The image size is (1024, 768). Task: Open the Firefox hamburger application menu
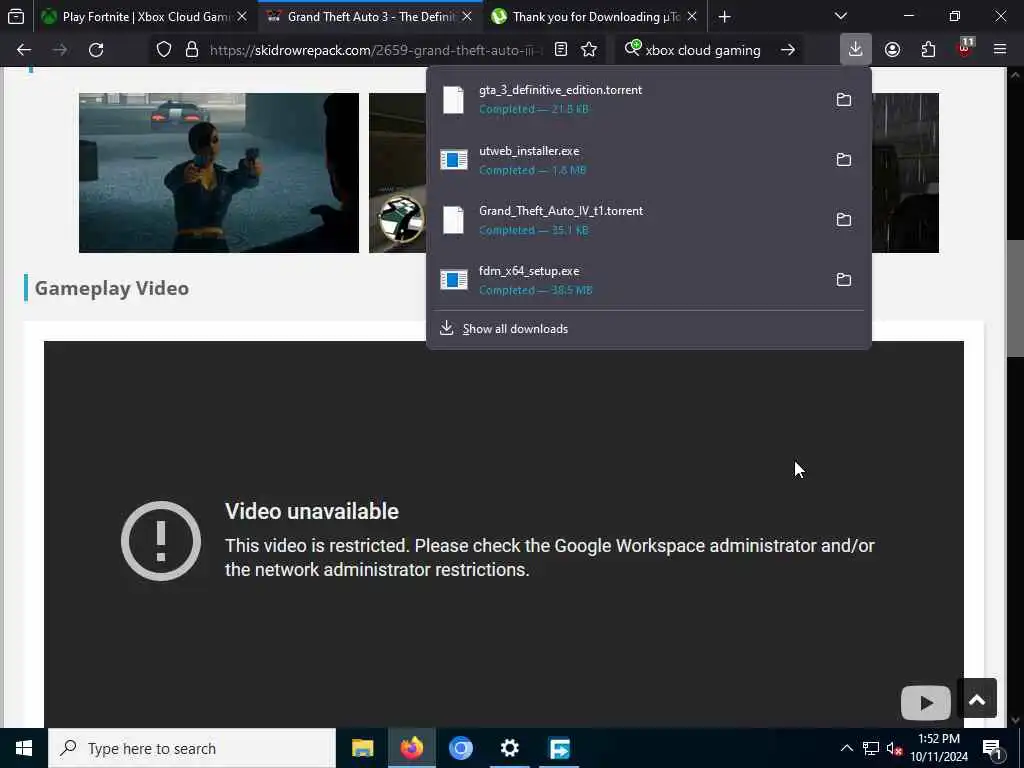click(1000, 50)
